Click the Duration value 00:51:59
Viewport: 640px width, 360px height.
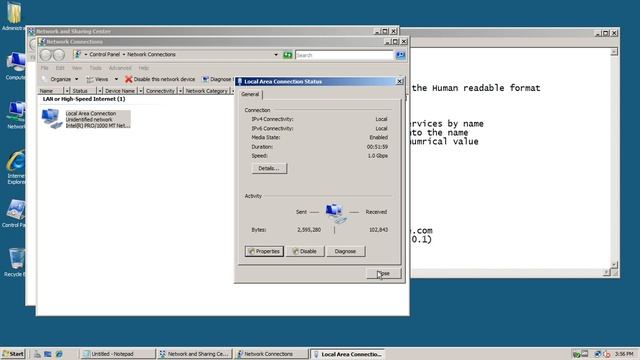click(377, 147)
